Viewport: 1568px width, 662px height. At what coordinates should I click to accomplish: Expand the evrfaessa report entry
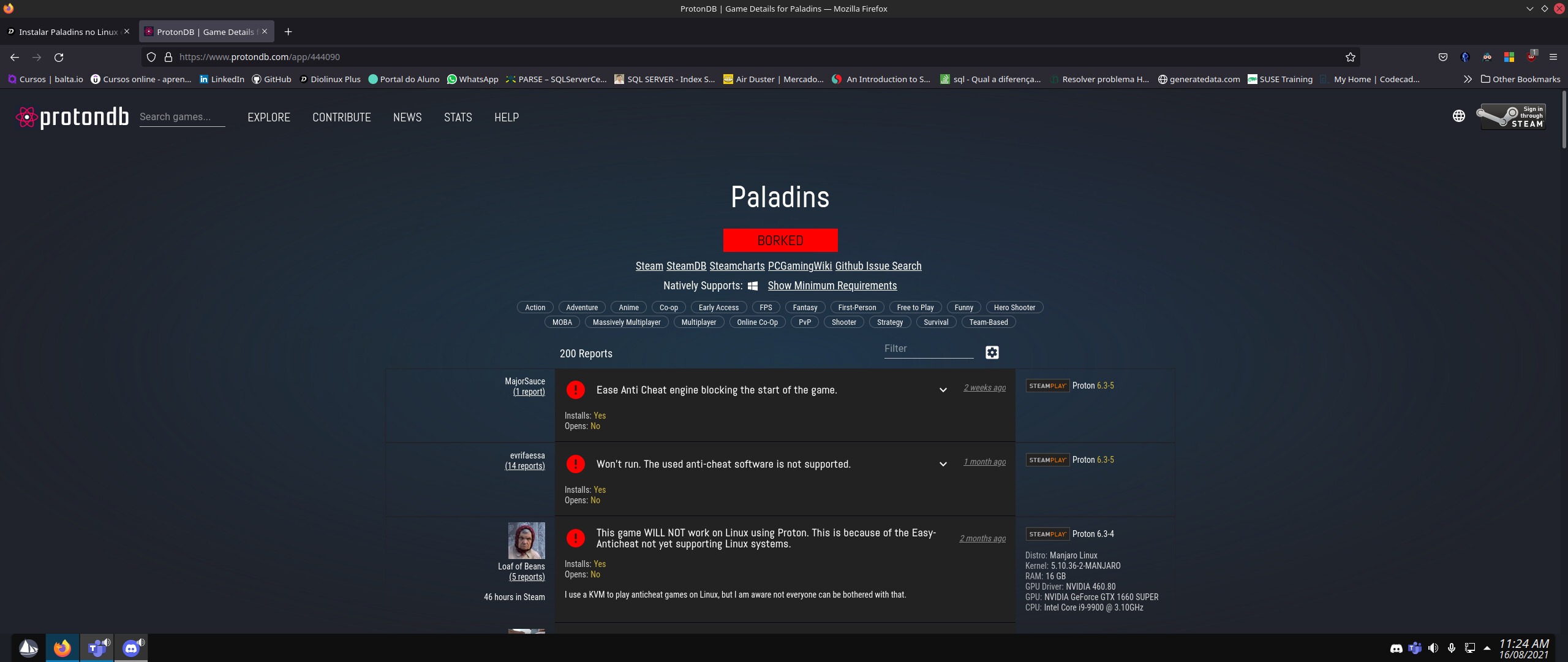[942, 463]
